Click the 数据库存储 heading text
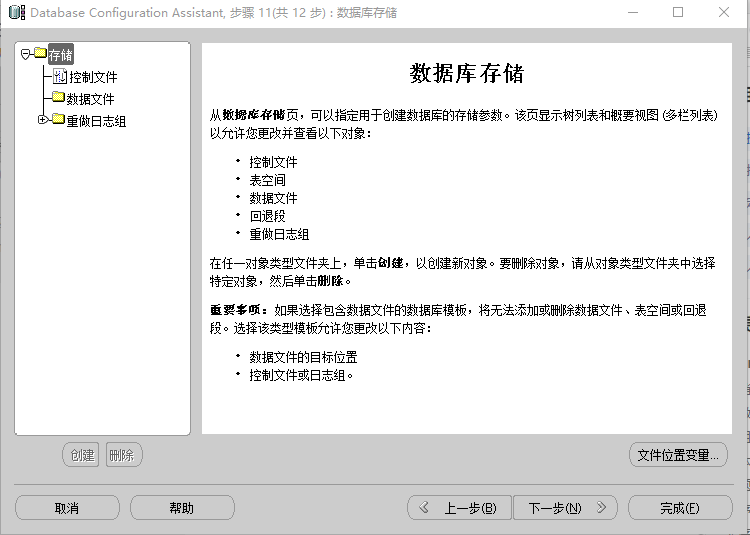 pos(467,74)
